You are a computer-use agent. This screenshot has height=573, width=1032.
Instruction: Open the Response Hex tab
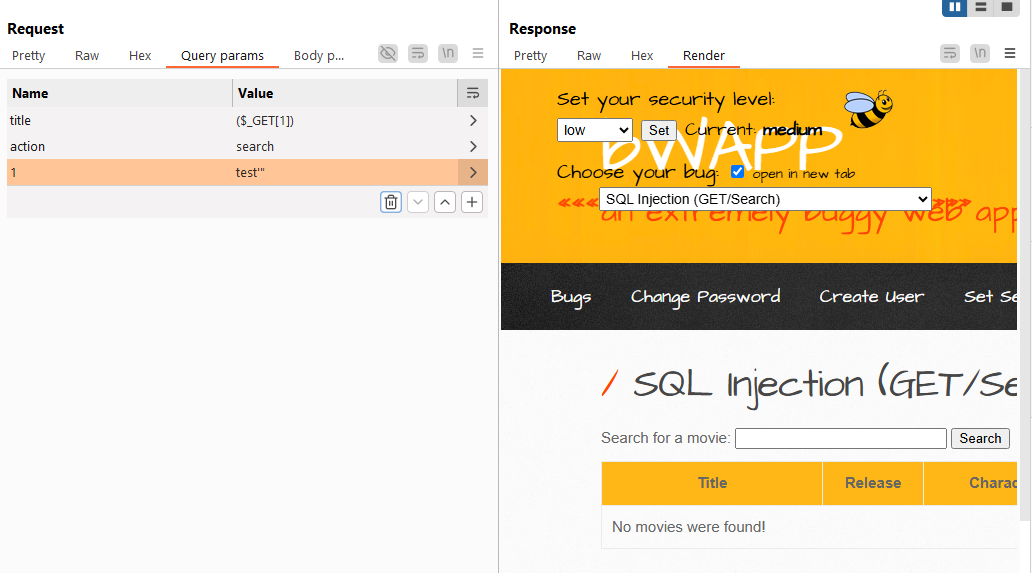click(x=642, y=56)
